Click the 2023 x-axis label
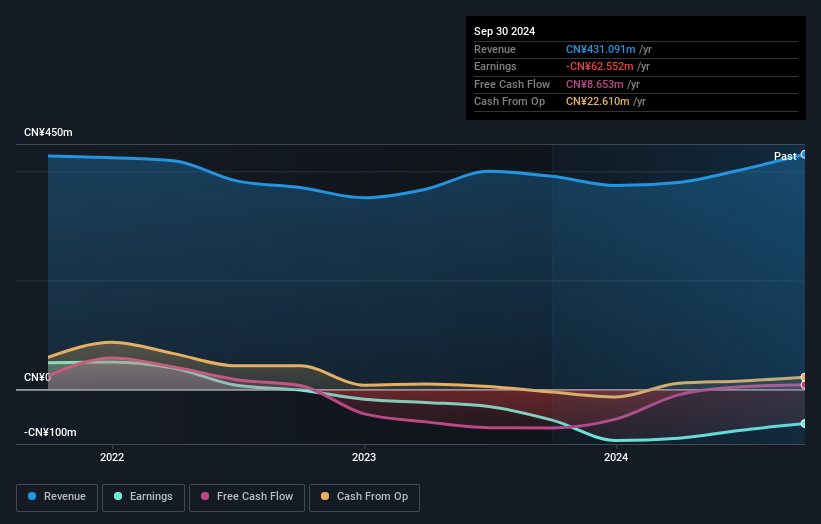Viewport: 821px width, 524px height. (x=364, y=457)
